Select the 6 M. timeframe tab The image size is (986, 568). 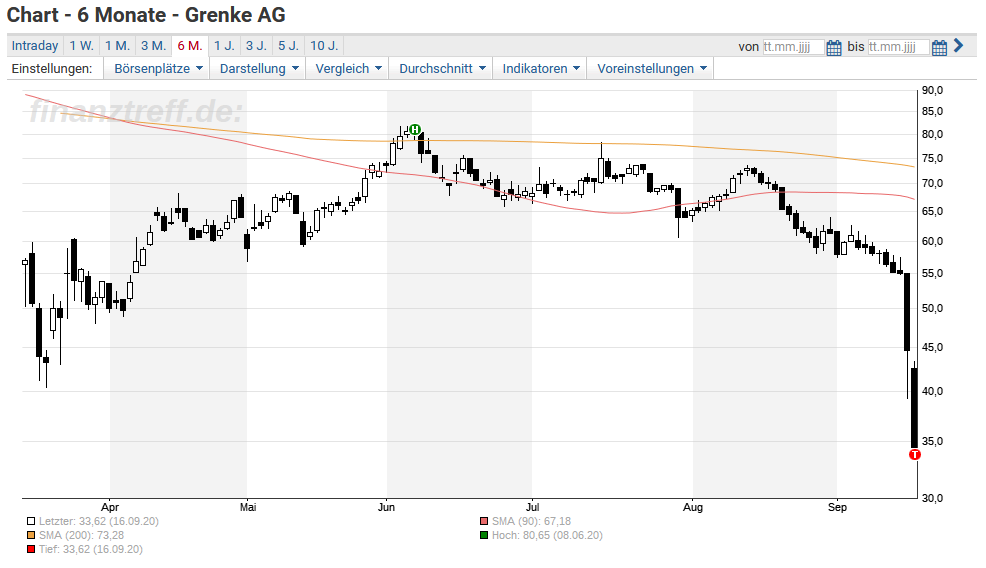pyautogui.click(x=190, y=46)
